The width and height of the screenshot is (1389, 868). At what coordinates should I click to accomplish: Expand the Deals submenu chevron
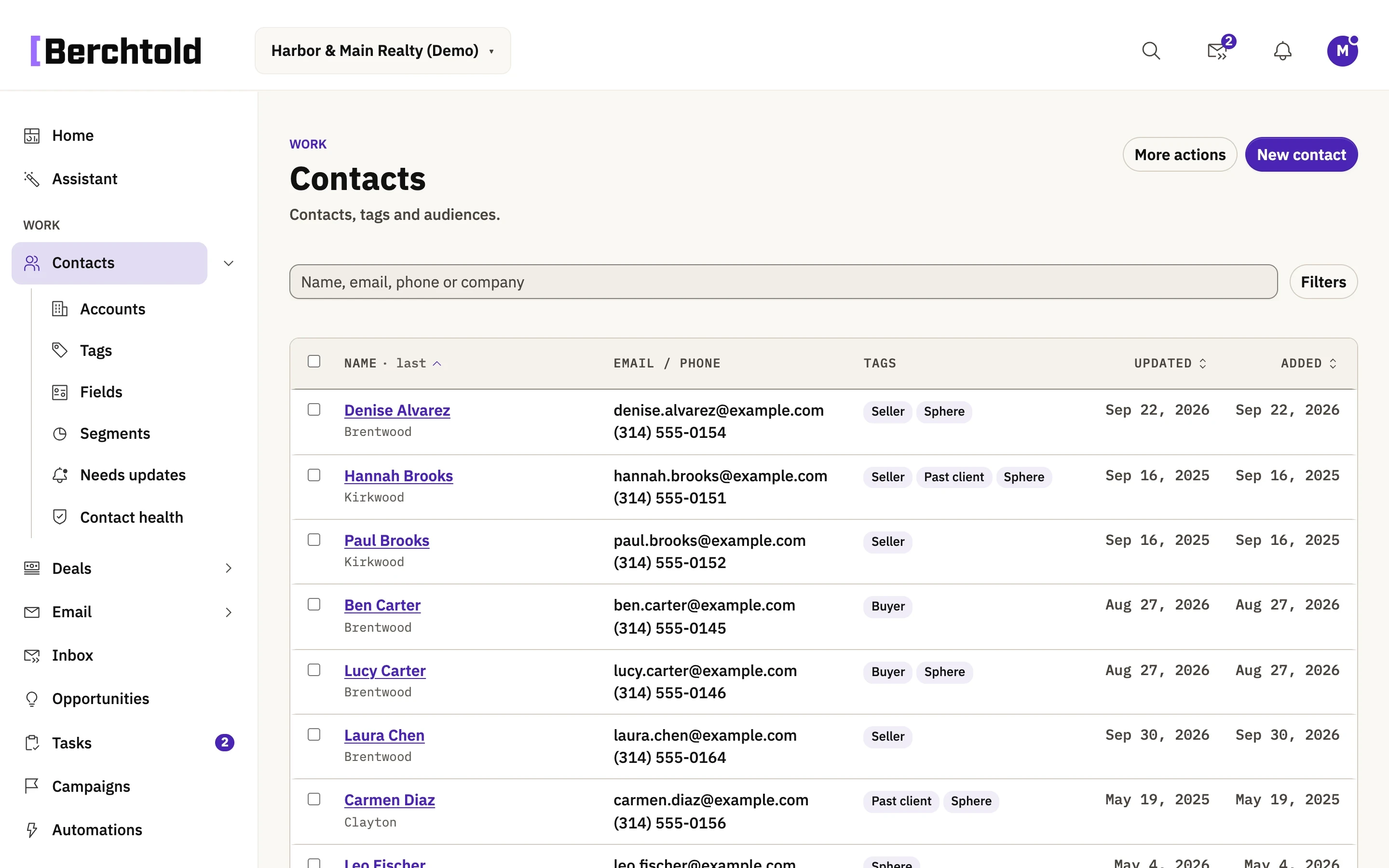click(x=229, y=569)
